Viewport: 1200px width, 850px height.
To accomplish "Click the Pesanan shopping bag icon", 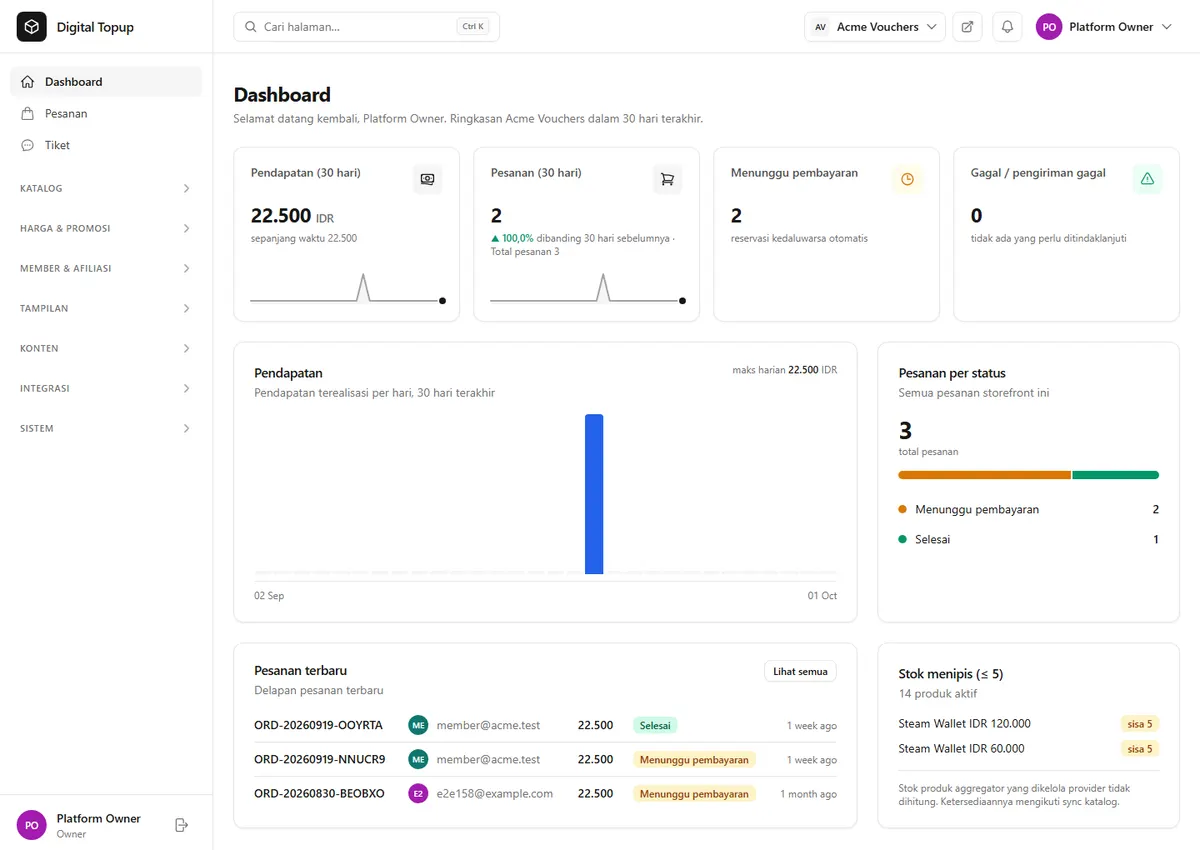I will click(28, 114).
